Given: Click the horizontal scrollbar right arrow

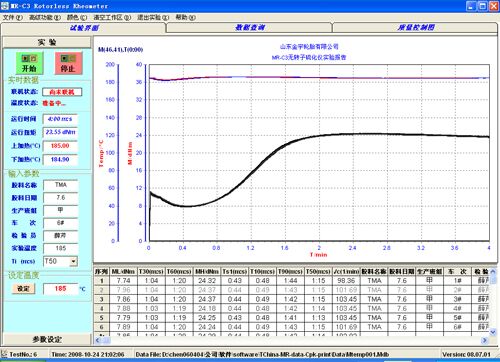Looking at the screenshot, I should point(485,340).
